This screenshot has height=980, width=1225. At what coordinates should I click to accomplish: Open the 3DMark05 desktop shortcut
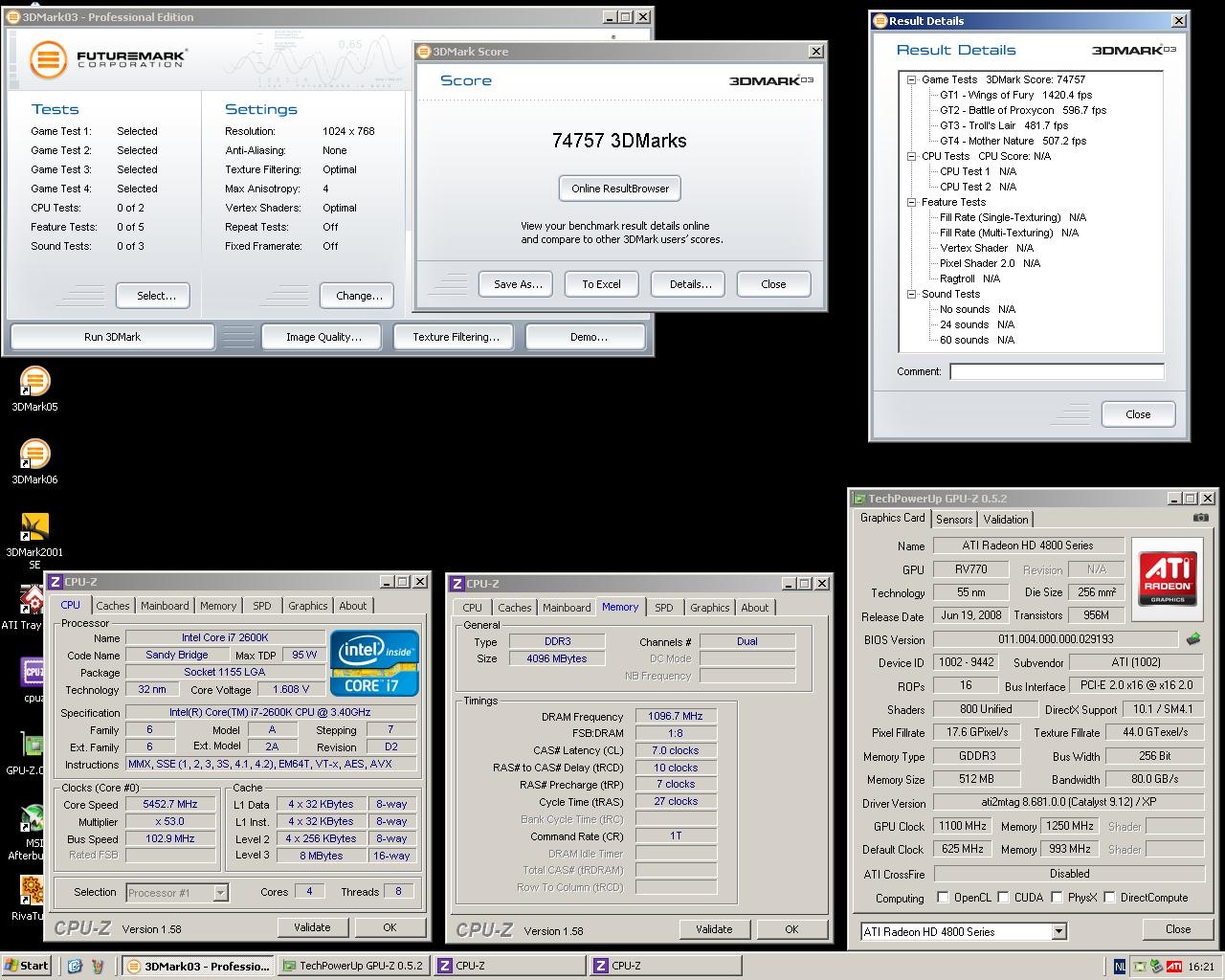click(34, 383)
